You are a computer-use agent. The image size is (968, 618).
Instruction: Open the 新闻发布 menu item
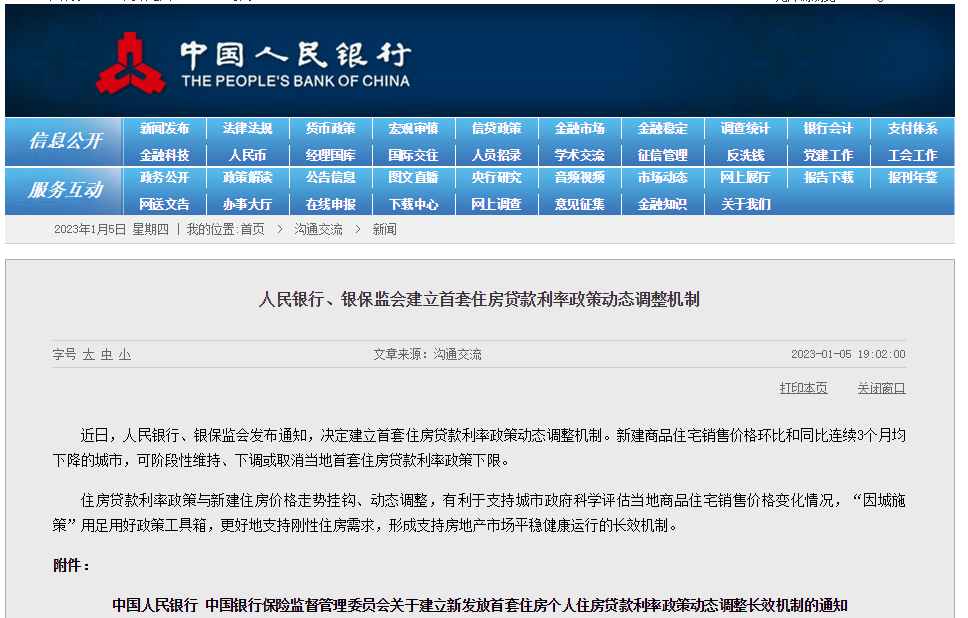[x=164, y=128]
